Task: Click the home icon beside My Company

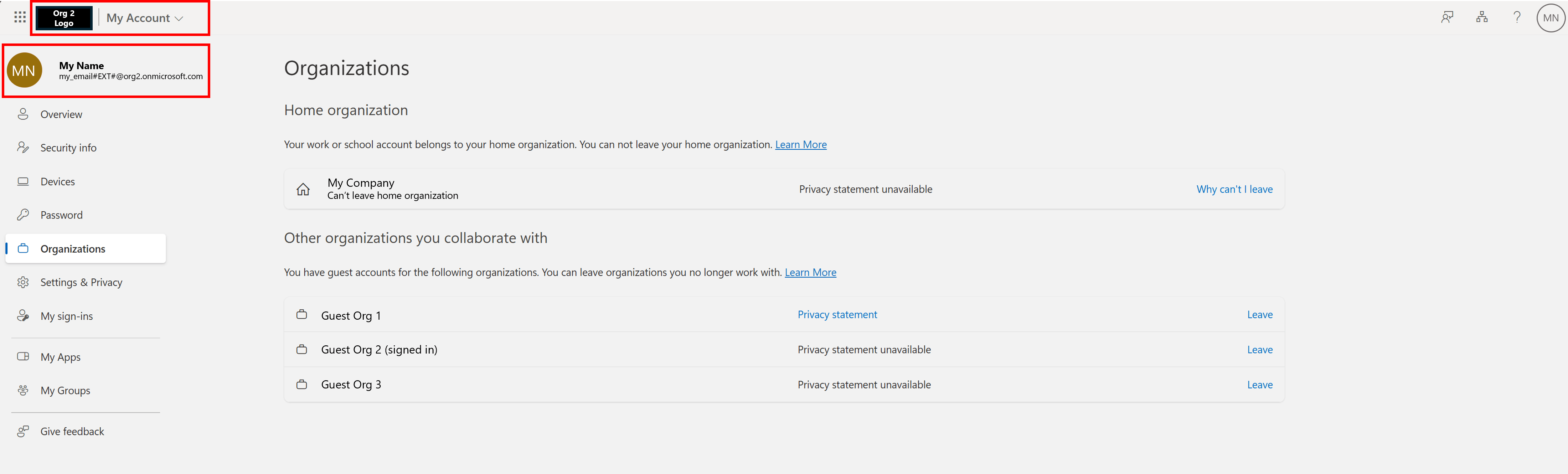Action: point(303,189)
